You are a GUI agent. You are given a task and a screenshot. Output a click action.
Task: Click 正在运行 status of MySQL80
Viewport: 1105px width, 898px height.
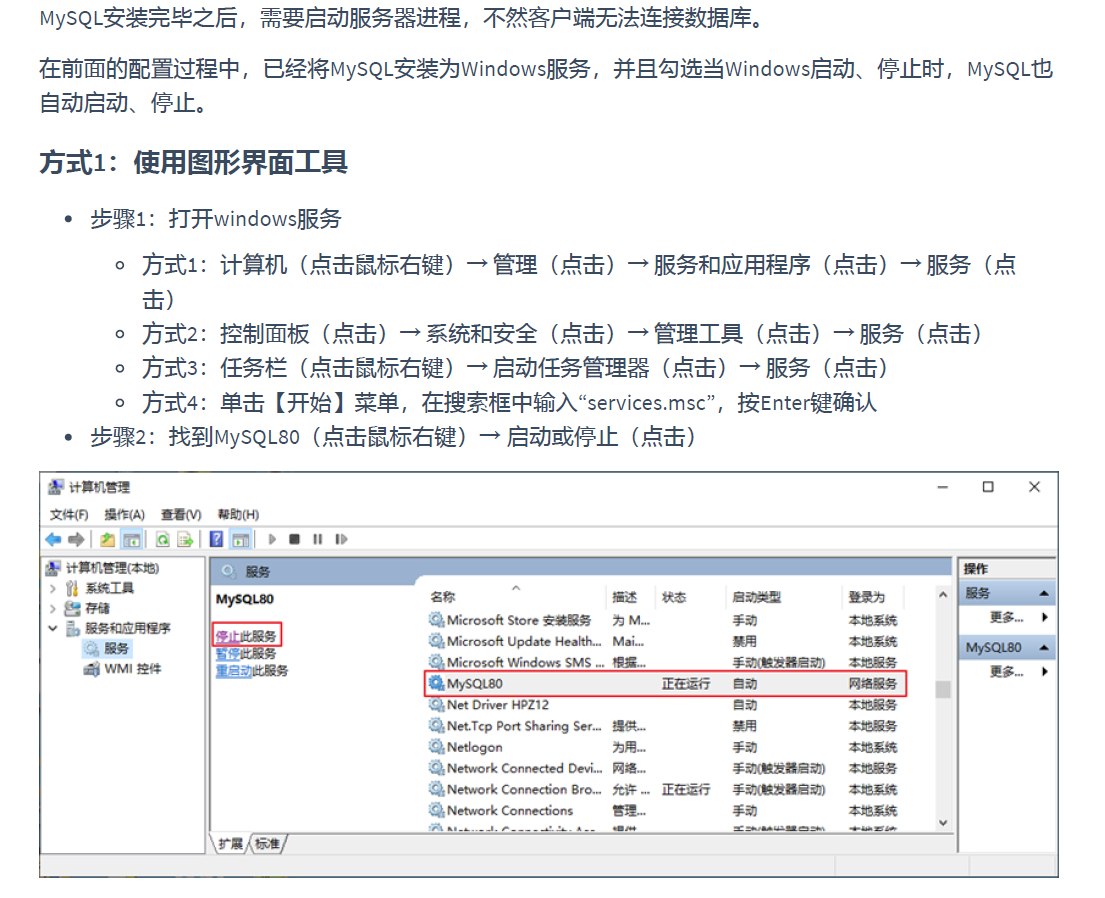pyautogui.click(x=686, y=684)
